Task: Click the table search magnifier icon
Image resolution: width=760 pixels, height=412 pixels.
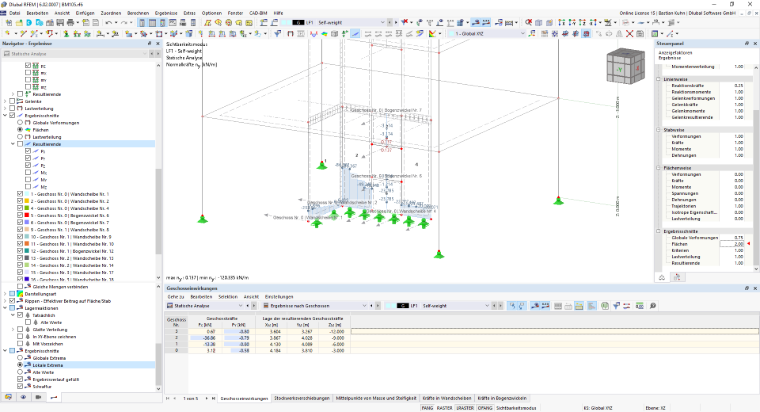Action: 653,306
